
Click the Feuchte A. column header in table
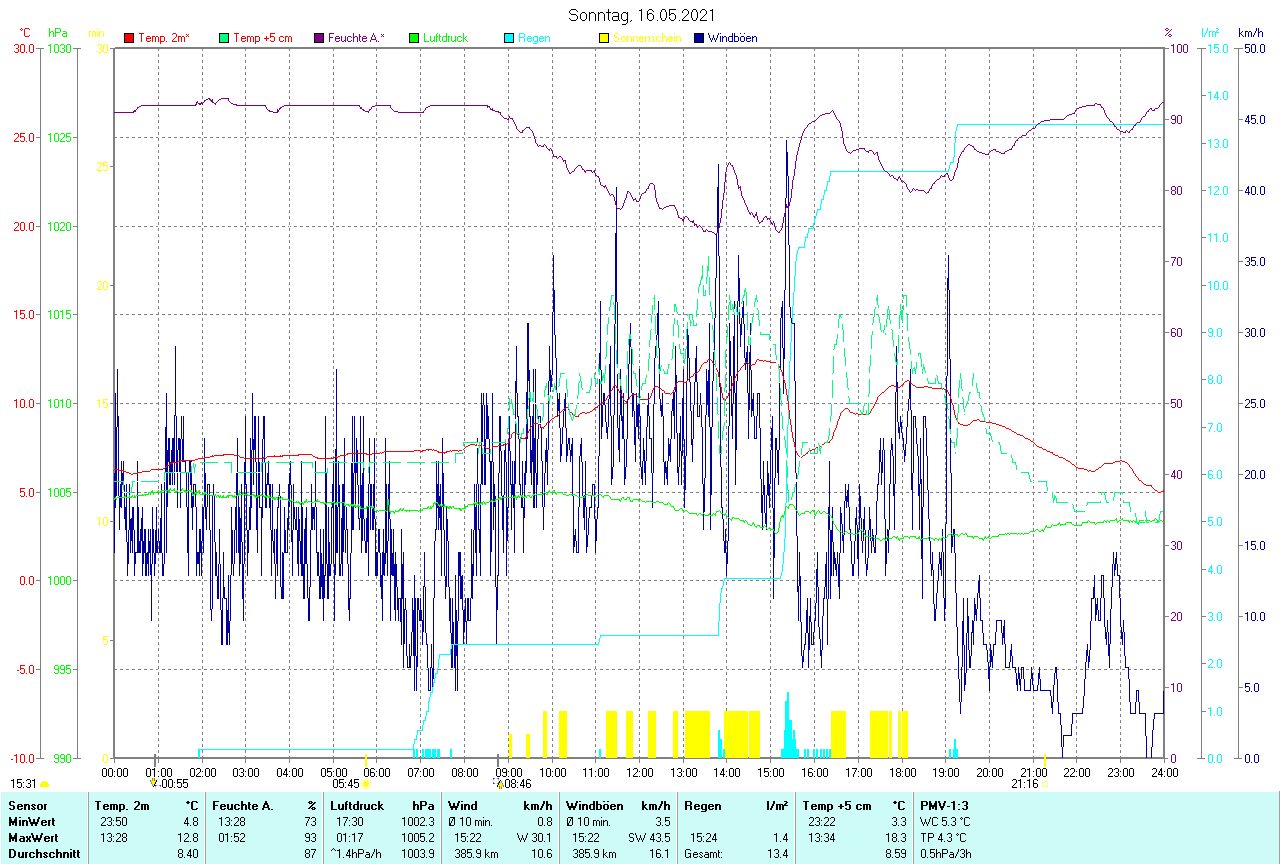(243, 805)
